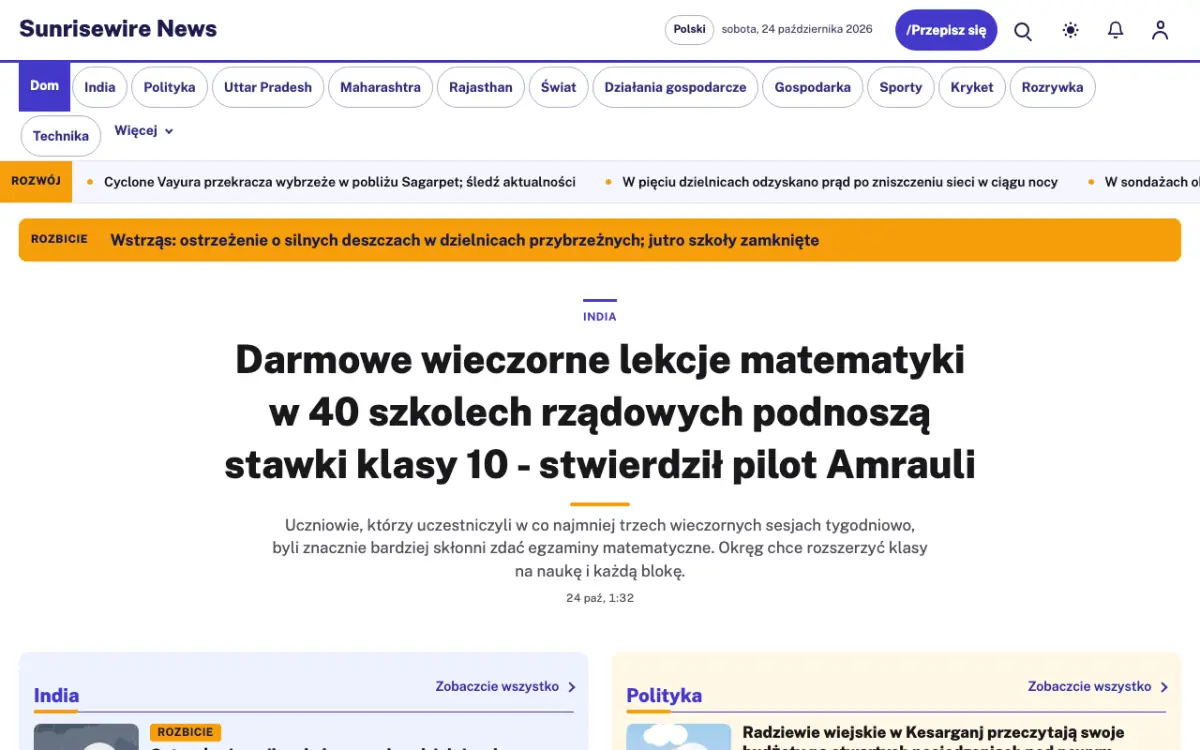Viewport: 1200px width, 750px height.
Task: Open India section article thumbnail
Action: pos(86,737)
